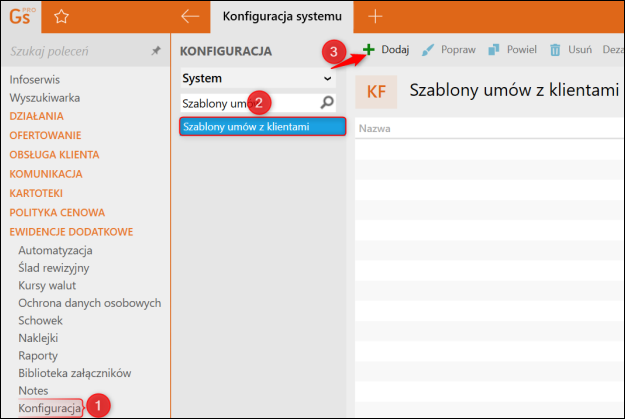Click the magnifier search icon

tap(326, 102)
